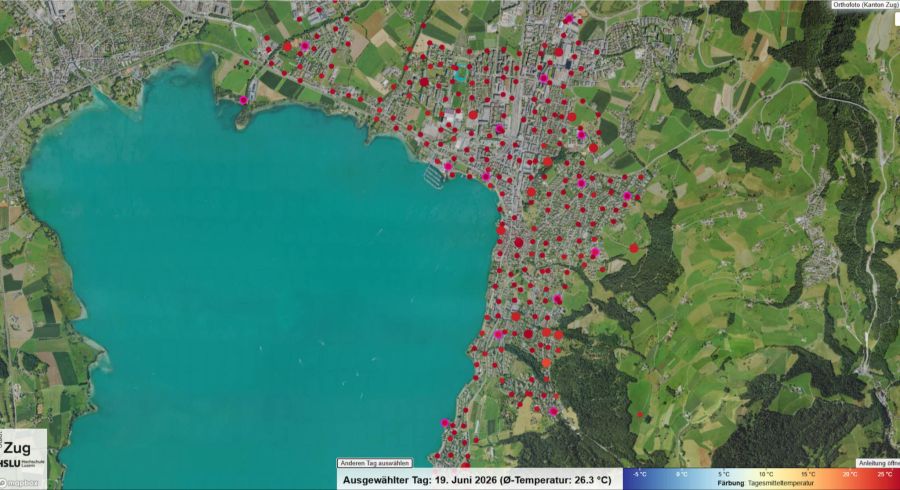Click the white control box below Orthofoto label
This screenshot has height=490, width=900.
coord(897,19)
